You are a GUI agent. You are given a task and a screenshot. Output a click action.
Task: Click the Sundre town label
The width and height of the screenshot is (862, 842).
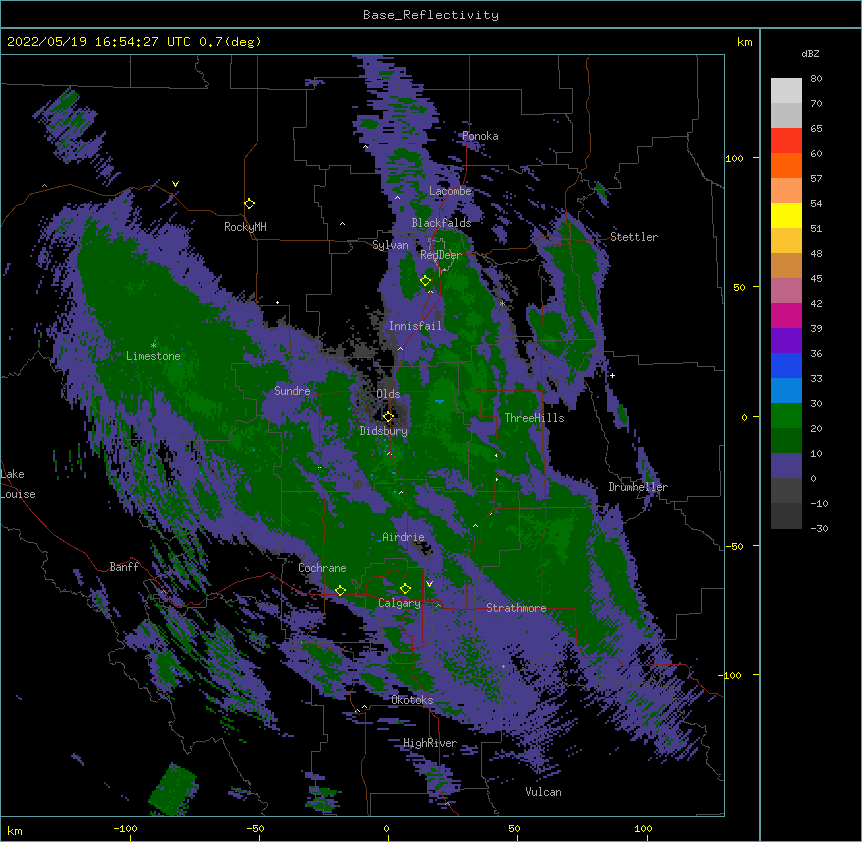coord(292,391)
